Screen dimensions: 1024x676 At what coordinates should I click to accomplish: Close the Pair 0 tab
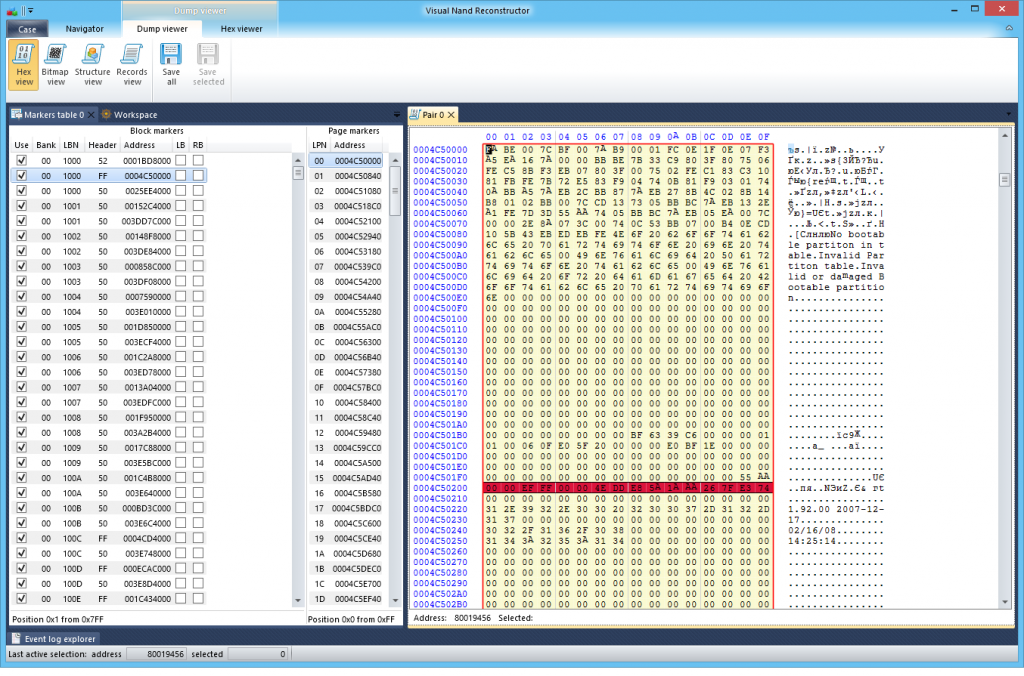[451, 115]
